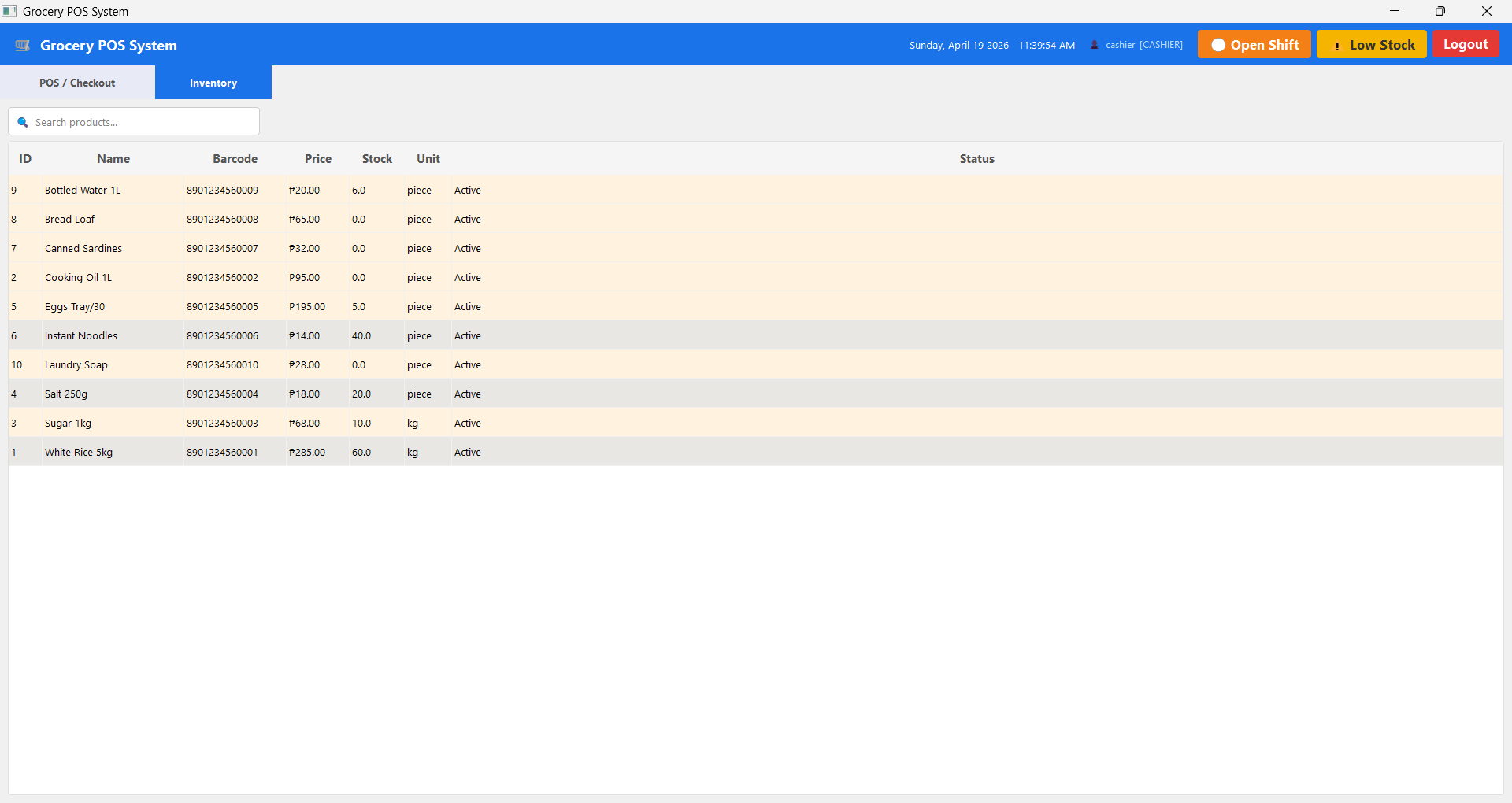Sort by the Unit column header
The width and height of the screenshot is (1512, 803).
[x=428, y=159]
